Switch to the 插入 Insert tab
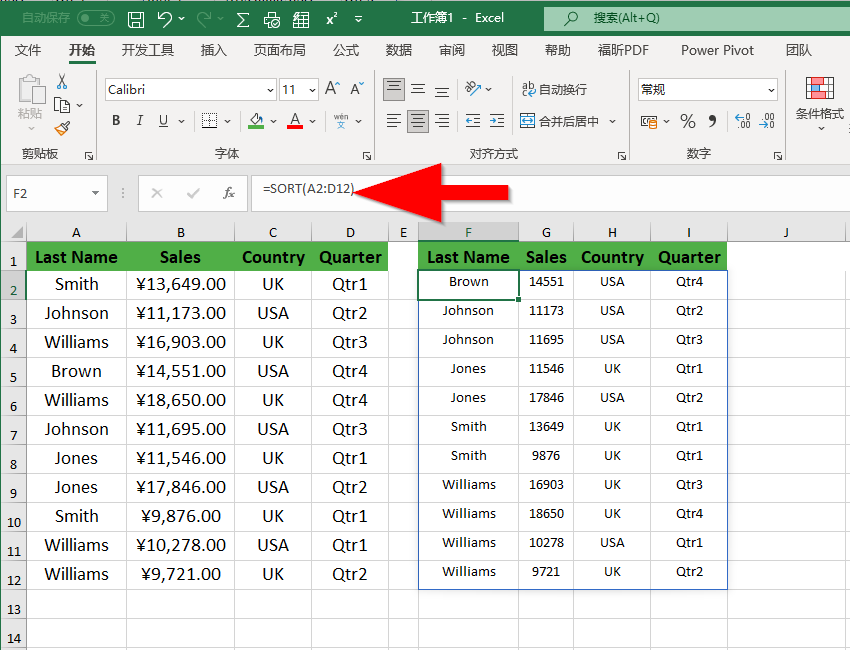 coord(214,50)
